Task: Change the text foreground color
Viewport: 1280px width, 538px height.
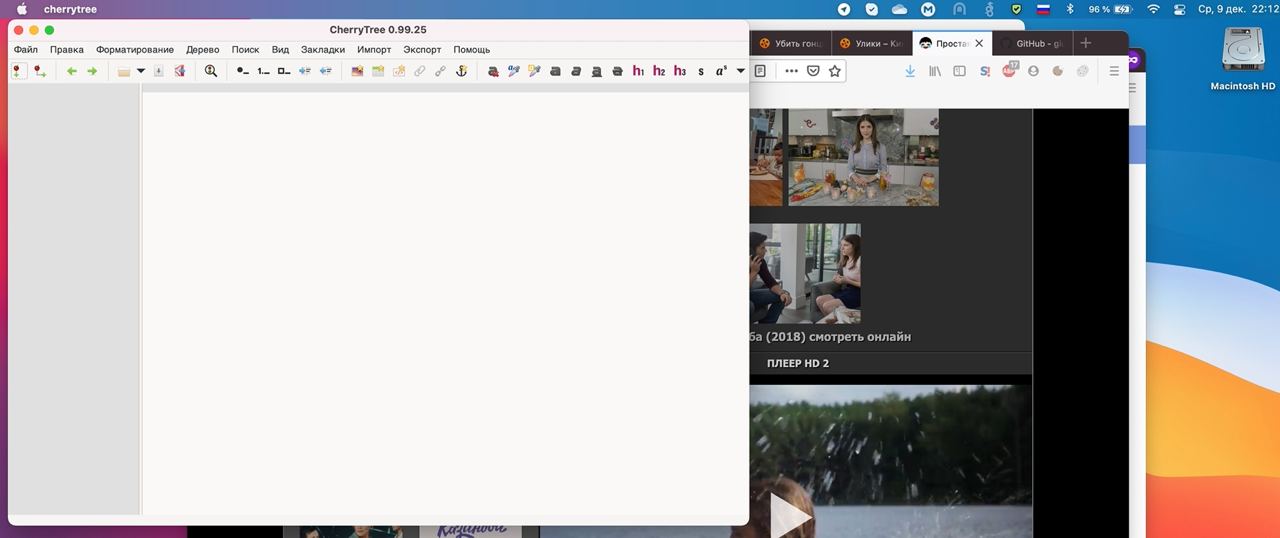Action: click(514, 71)
